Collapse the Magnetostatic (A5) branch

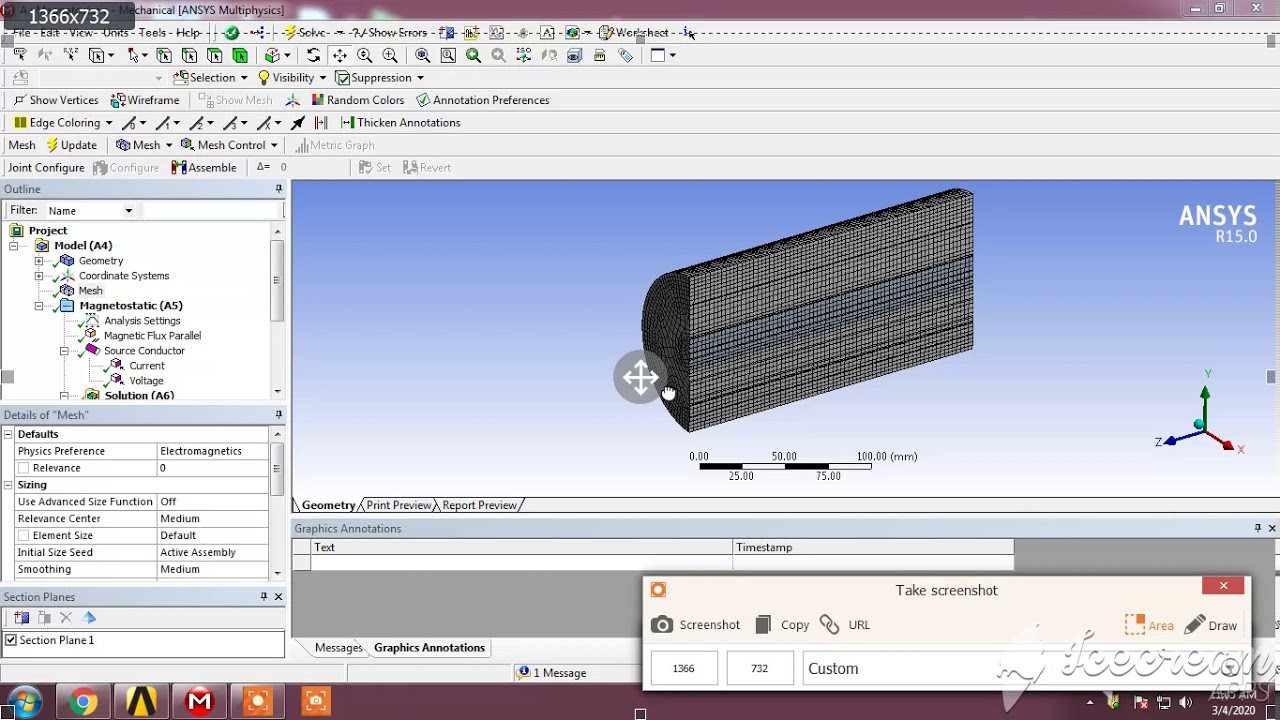pos(39,306)
